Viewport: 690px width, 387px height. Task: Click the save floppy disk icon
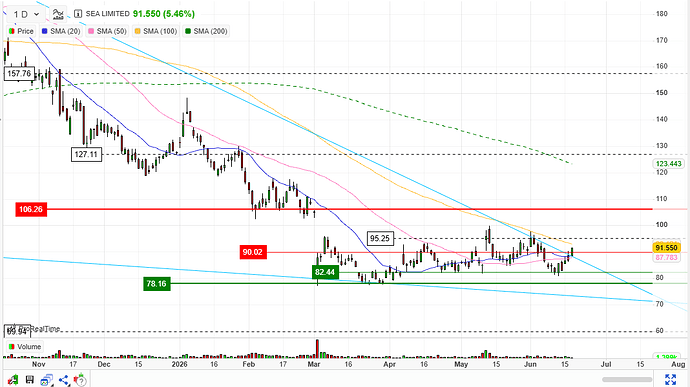(x=29, y=380)
